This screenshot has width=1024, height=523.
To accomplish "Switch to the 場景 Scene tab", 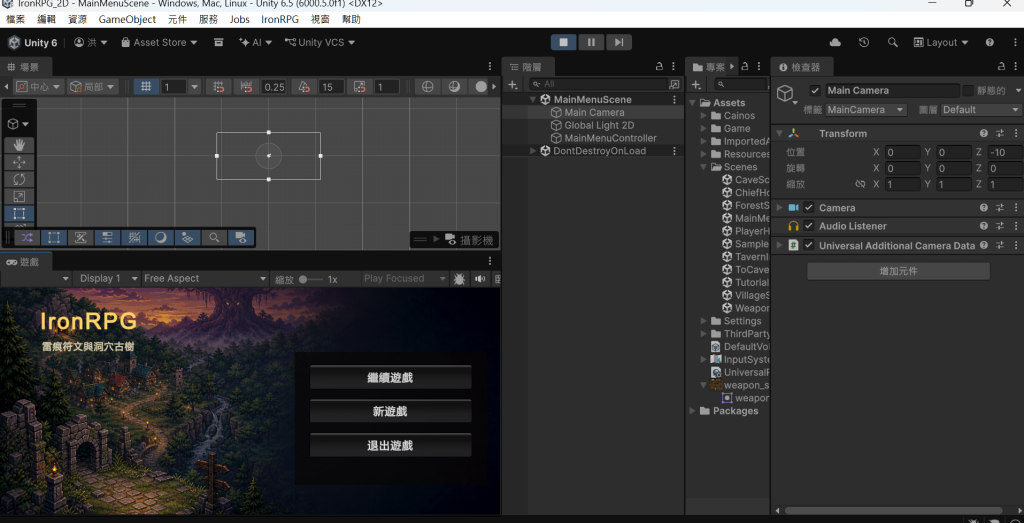I will pyautogui.click(x=24, y=67).
